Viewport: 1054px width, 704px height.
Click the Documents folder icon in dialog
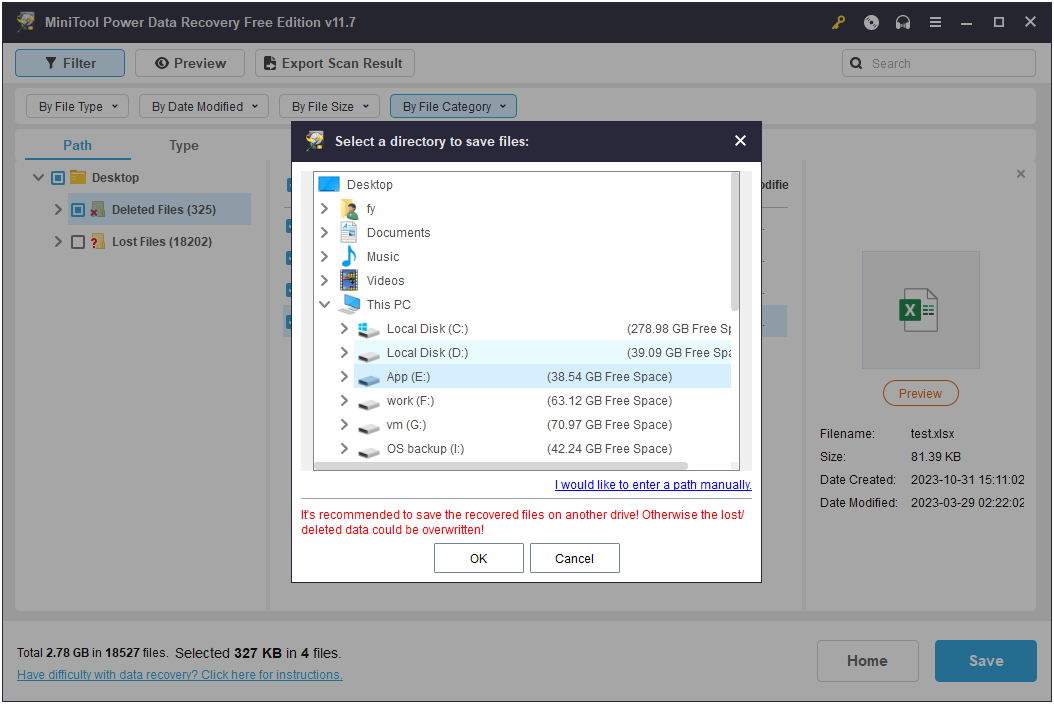349,233
